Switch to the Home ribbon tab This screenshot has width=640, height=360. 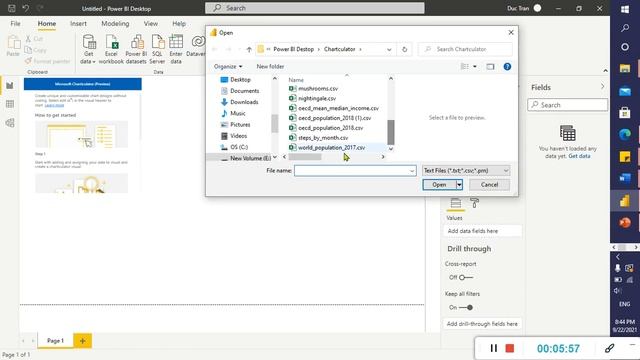47,24
